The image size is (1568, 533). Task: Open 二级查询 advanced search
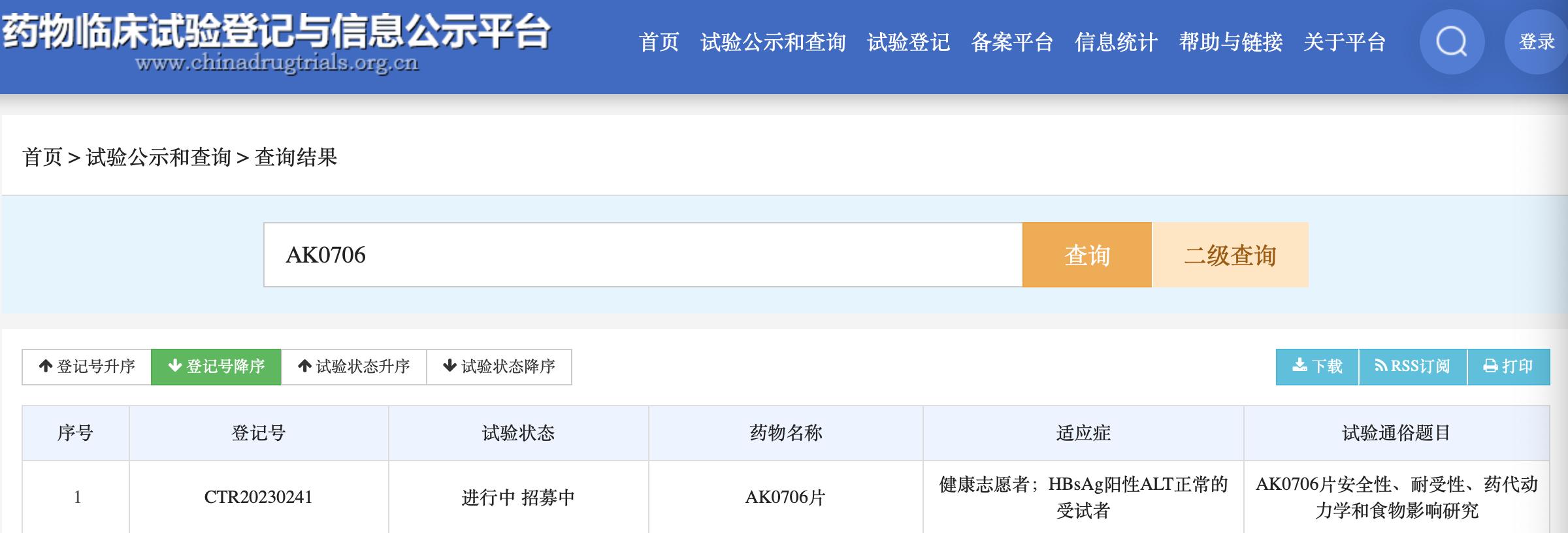(1230, 255)
